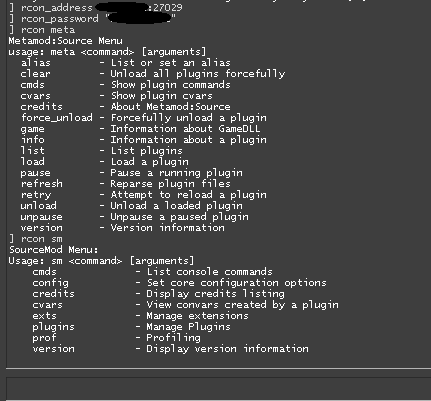
Task: Select the 'alias' command description
Action: 171,63
